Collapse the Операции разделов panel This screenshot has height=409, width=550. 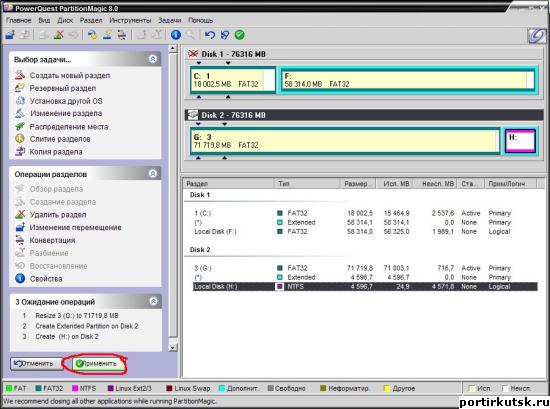click(153, 173)
